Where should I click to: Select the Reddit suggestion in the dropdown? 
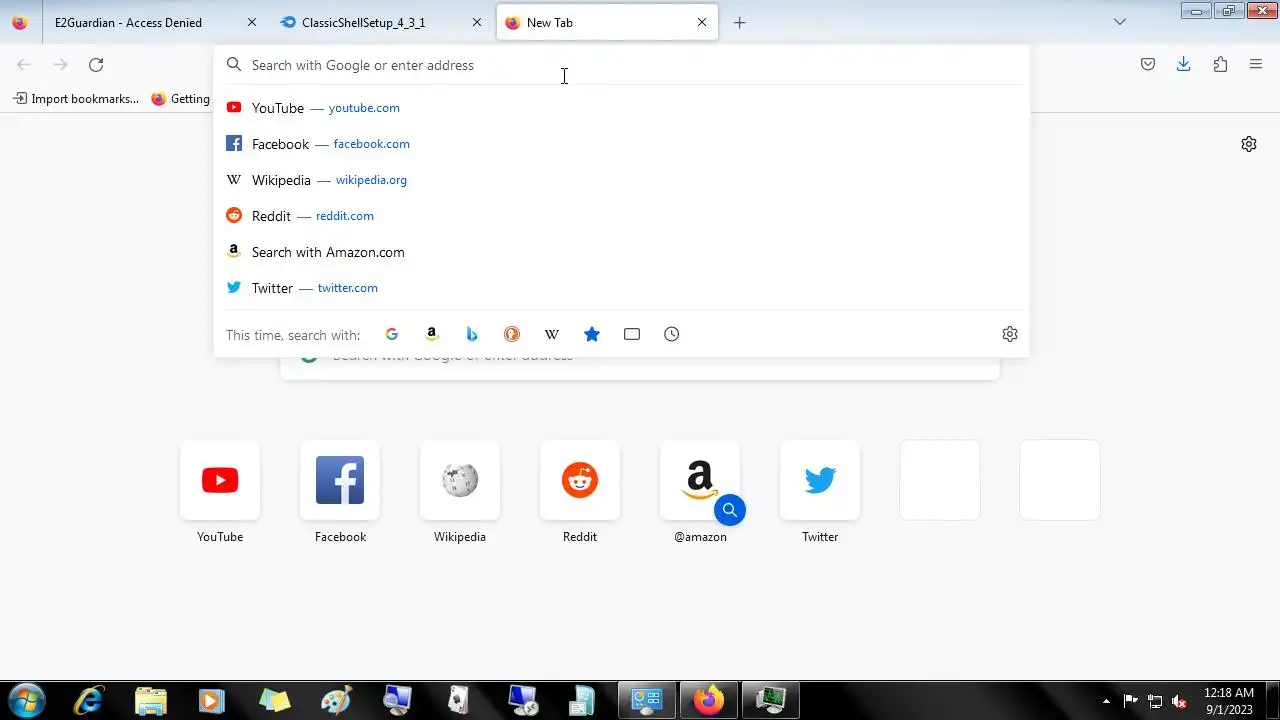coord(621,216)
